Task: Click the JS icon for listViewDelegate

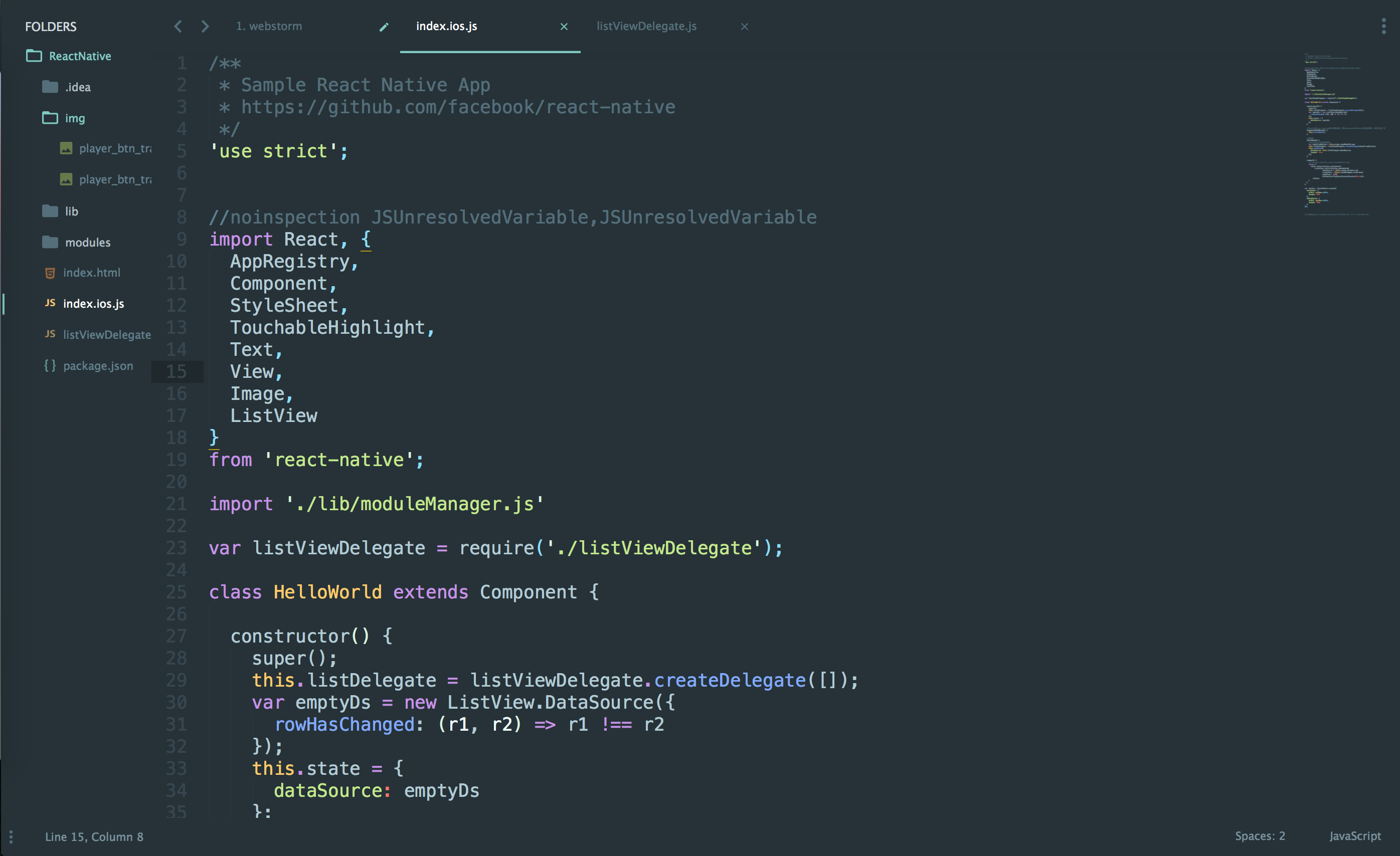Action: pos(50,334)
